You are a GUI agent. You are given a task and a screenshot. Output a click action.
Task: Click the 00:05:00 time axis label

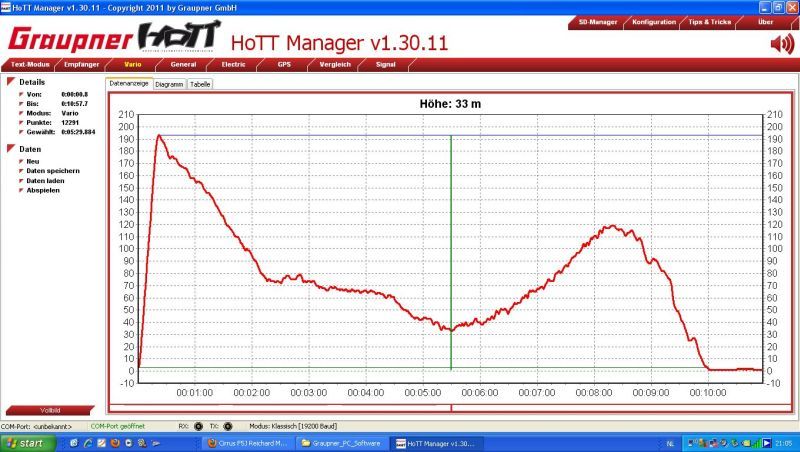pos(422,393)
